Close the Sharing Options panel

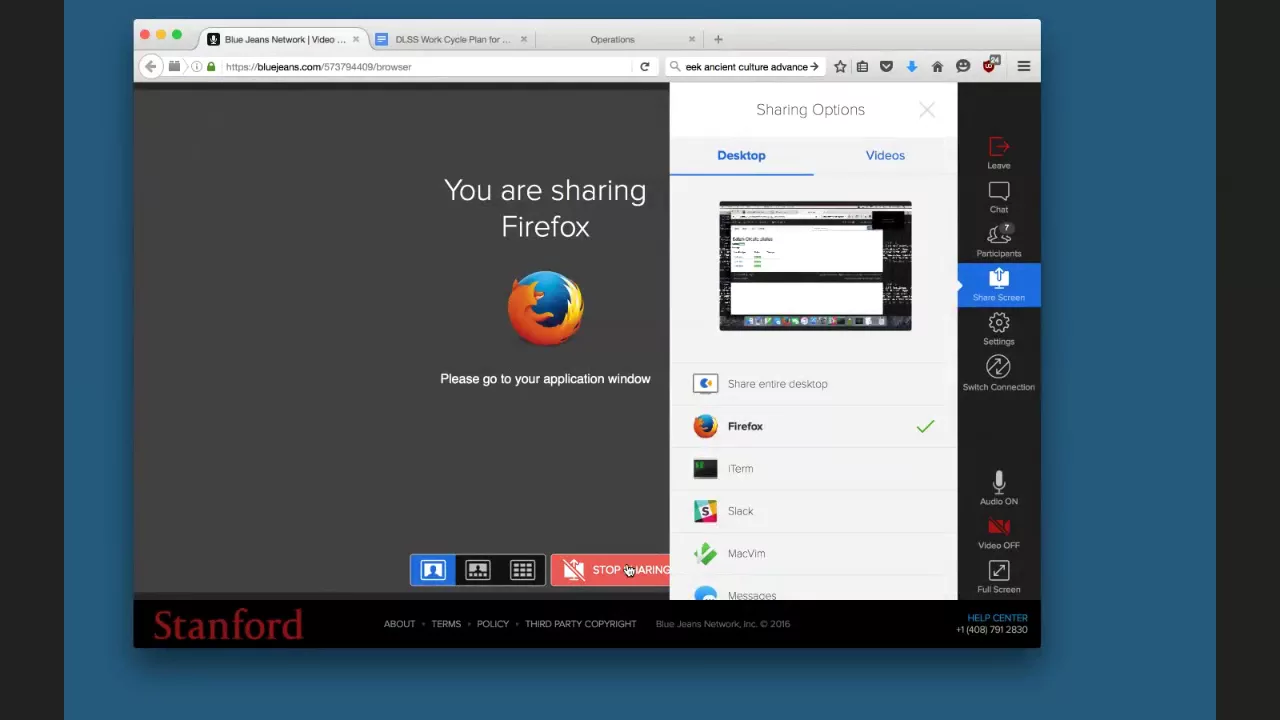point(927,110)
